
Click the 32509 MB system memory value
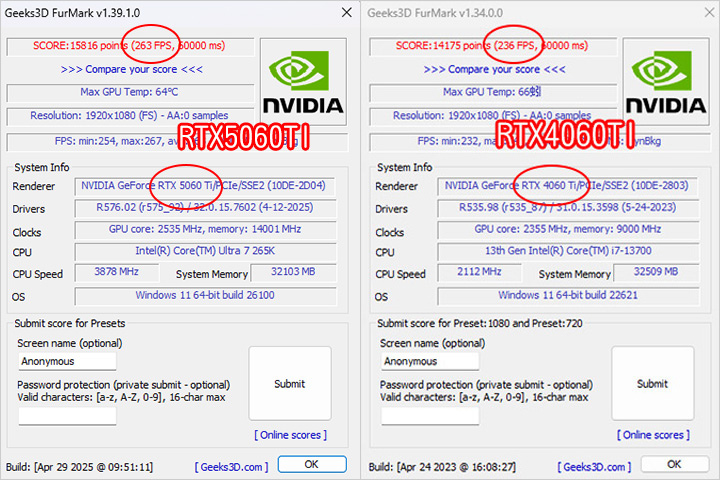pos(656,272)
